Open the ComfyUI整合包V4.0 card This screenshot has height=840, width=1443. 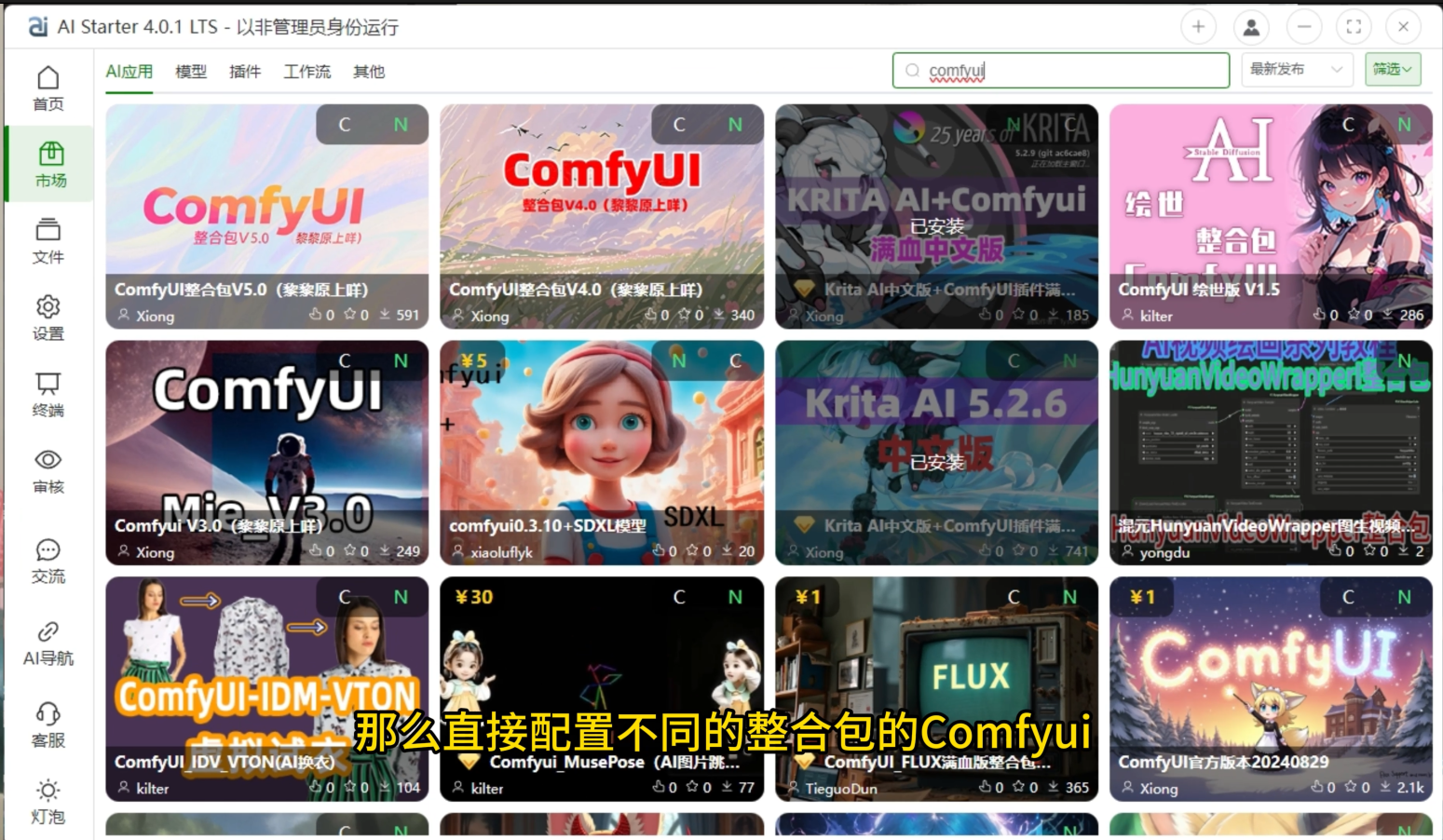pos(602,217)
